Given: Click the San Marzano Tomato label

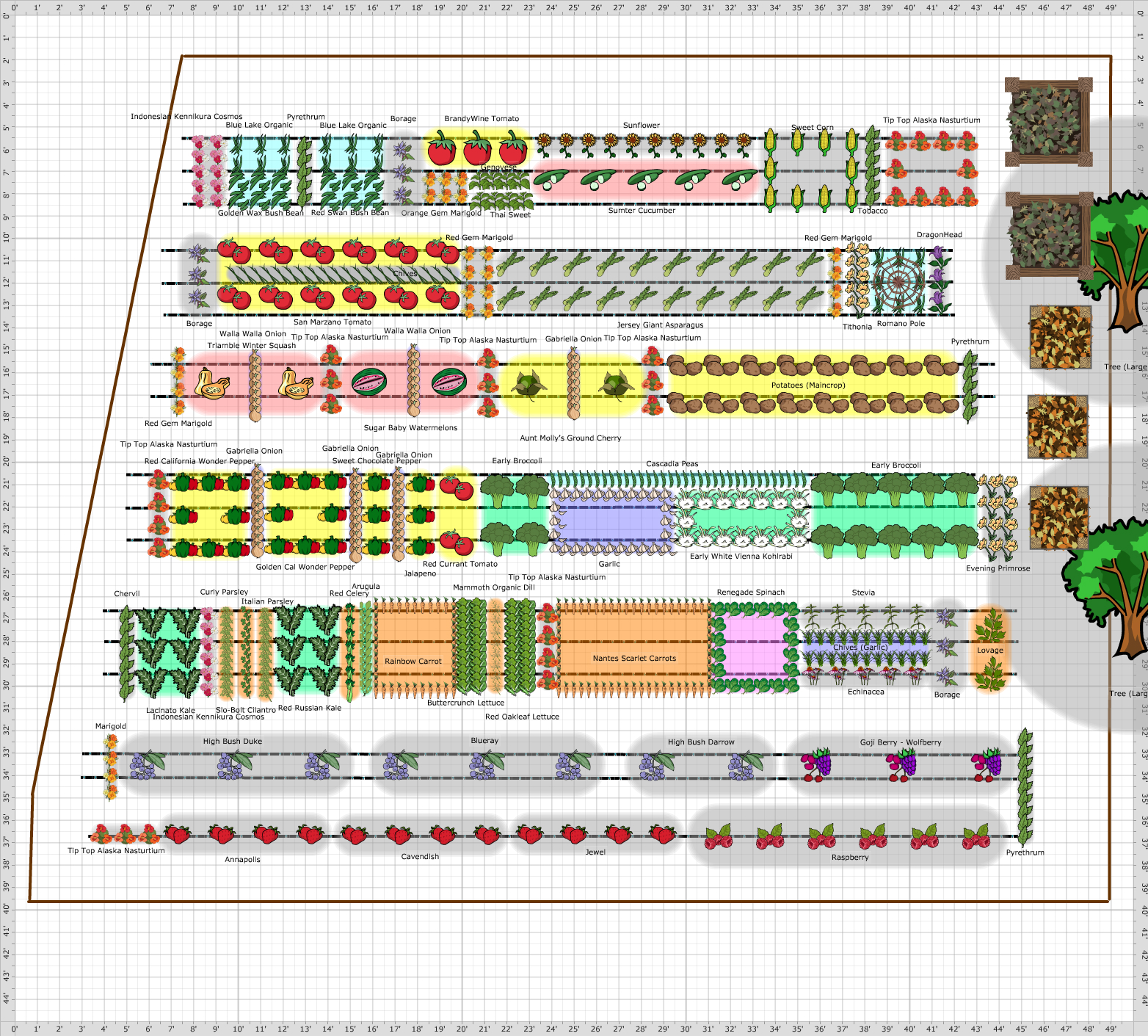Looking at the screenshot, I should (334, 322).
